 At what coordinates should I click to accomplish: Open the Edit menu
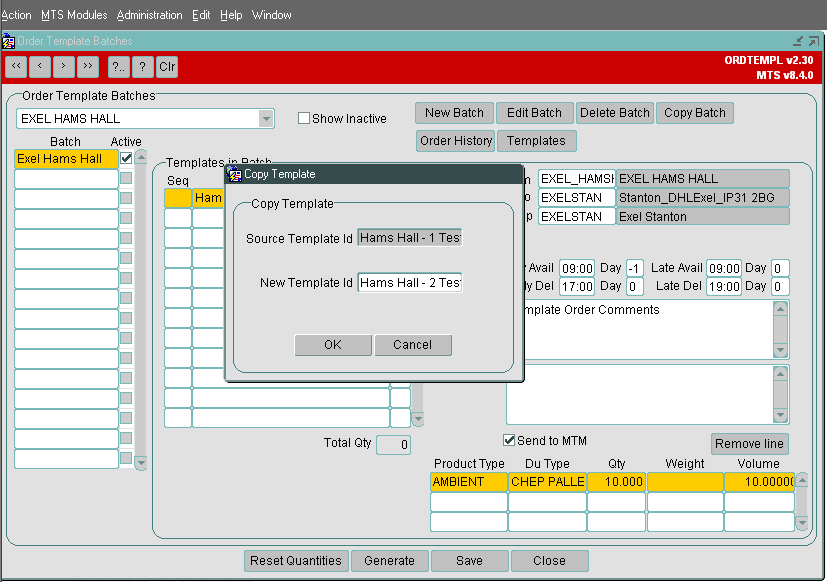point(201,15)
